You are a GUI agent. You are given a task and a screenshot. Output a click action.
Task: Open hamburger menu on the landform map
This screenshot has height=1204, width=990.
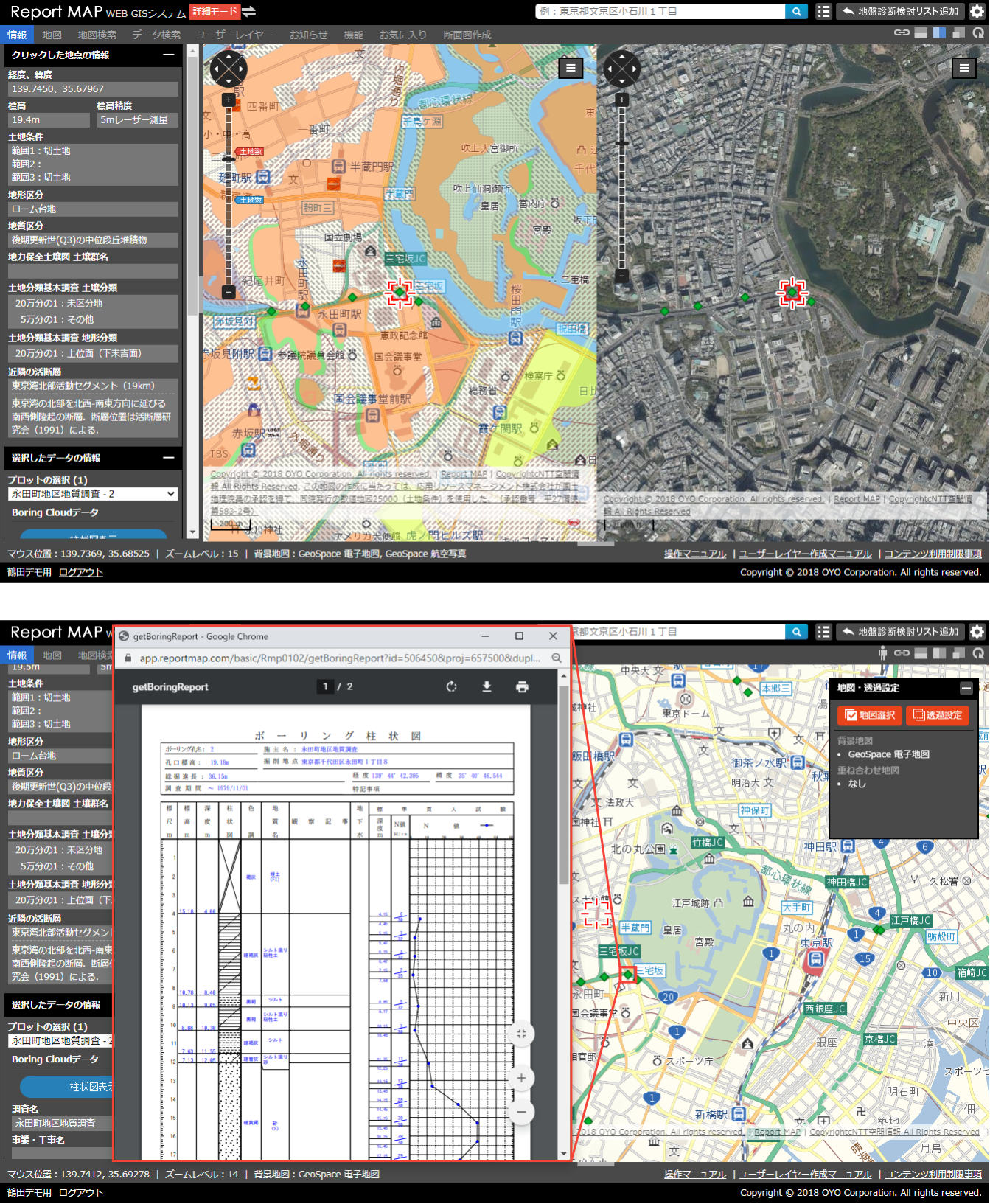pos(571,68)
